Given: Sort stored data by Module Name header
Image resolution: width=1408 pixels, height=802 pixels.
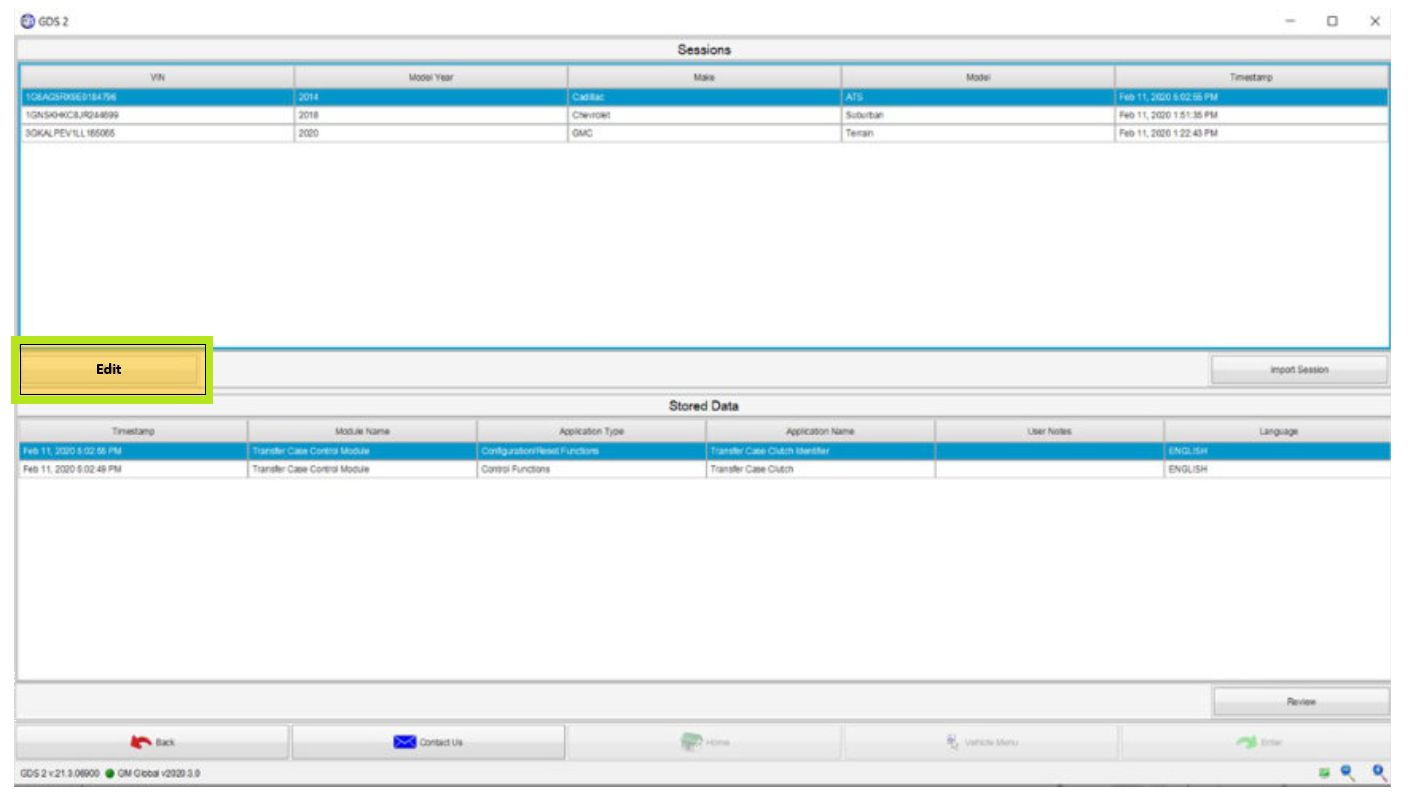Looking at the screenshot, I should tap(362, 431).
